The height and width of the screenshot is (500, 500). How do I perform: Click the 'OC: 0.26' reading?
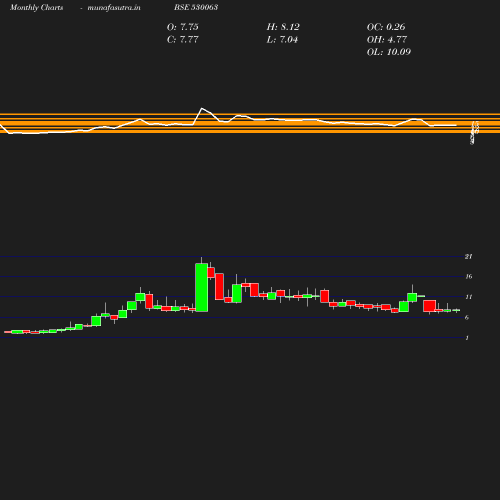[x=386, y=27]
